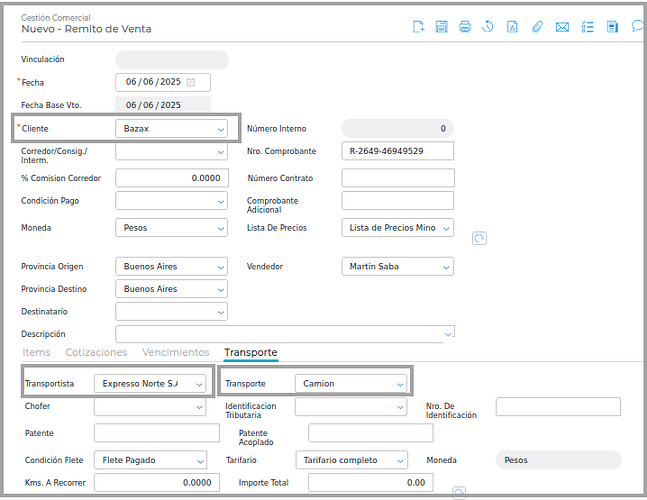Open history with the clock icon
Image resolution: width=647 pixels, height=500 pixels.
489,27
